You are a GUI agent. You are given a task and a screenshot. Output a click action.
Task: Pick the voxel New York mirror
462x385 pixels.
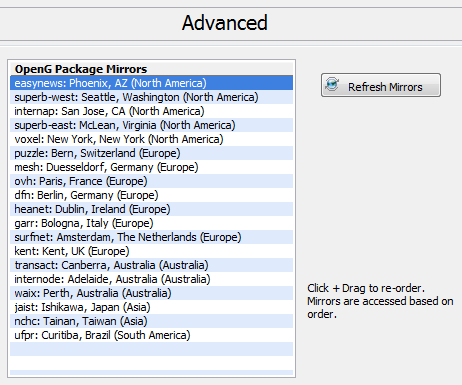[151, 139]
